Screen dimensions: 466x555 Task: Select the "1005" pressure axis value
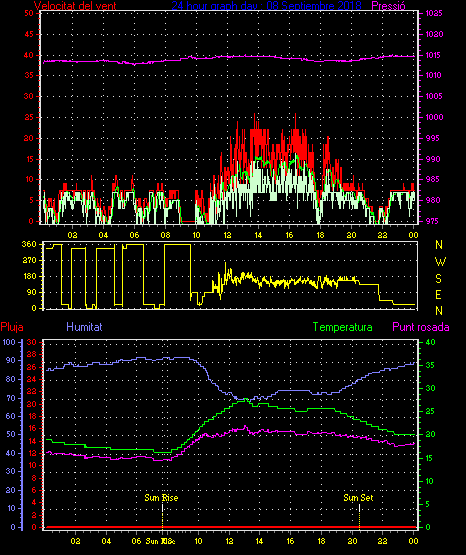tap(434, 96)
